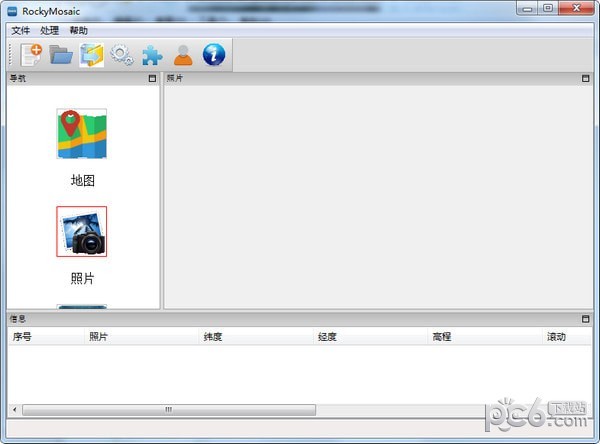The width and height of the screenshot is (600, 444).
Task: Open the 帮助 menu
Action: pyautogui.click(x=79, y=31)
